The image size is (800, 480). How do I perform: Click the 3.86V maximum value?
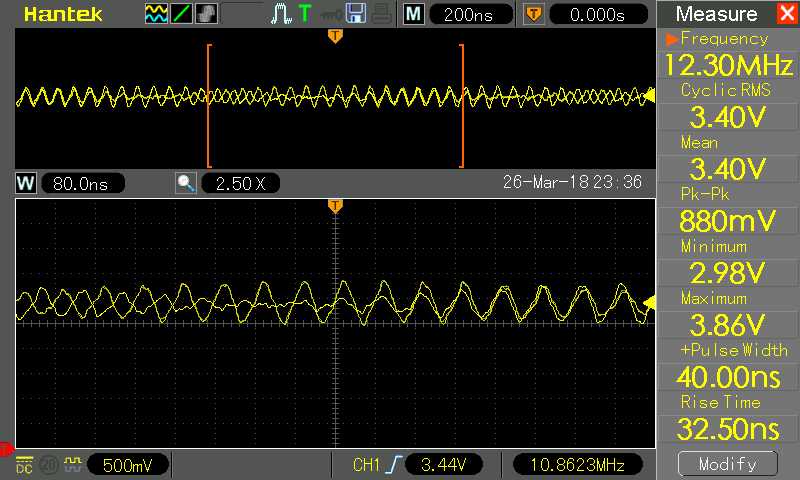[x=728, y=325]
